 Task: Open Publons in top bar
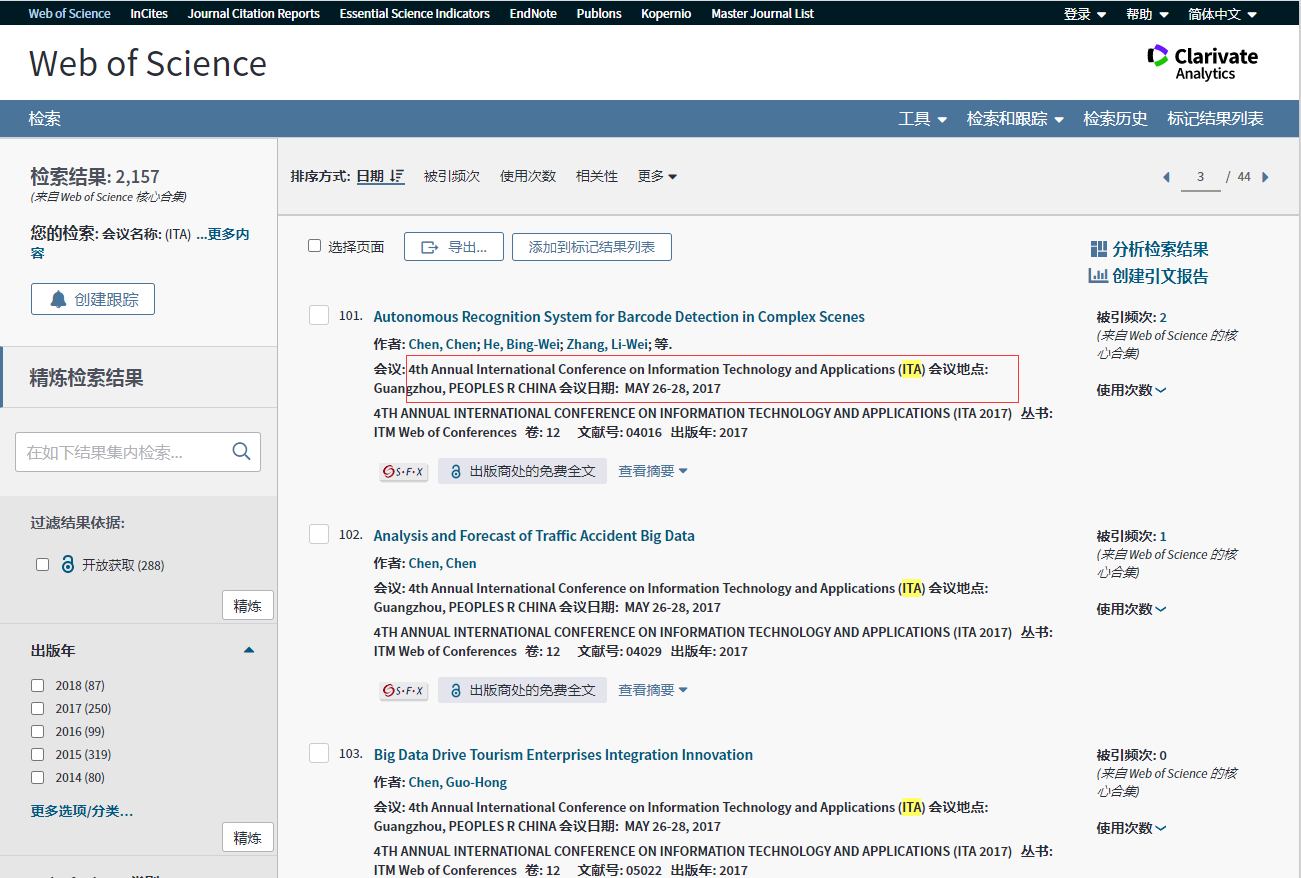click(599, 14)
